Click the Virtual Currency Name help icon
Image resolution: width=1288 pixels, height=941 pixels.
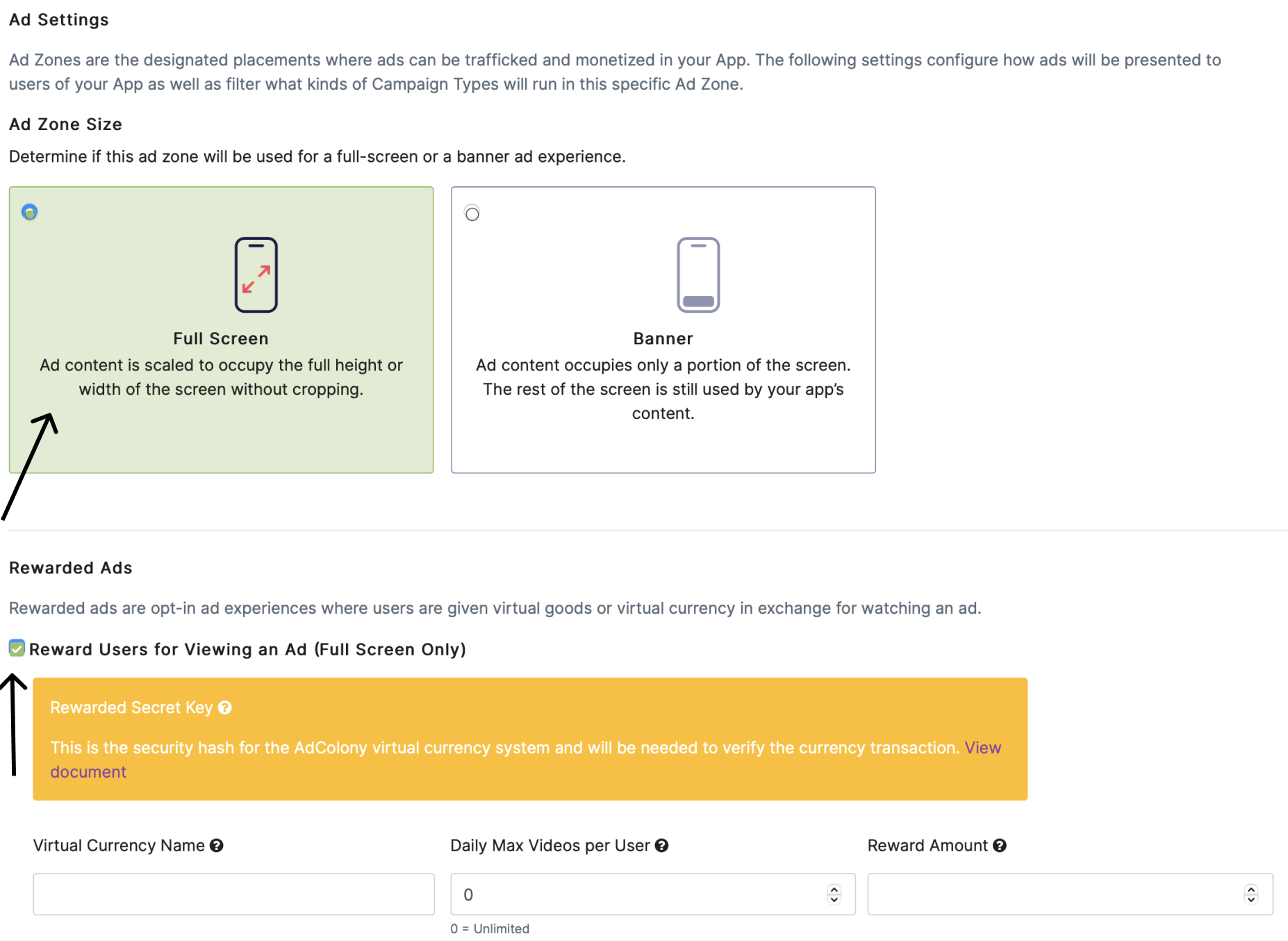[x=217, y=846]
